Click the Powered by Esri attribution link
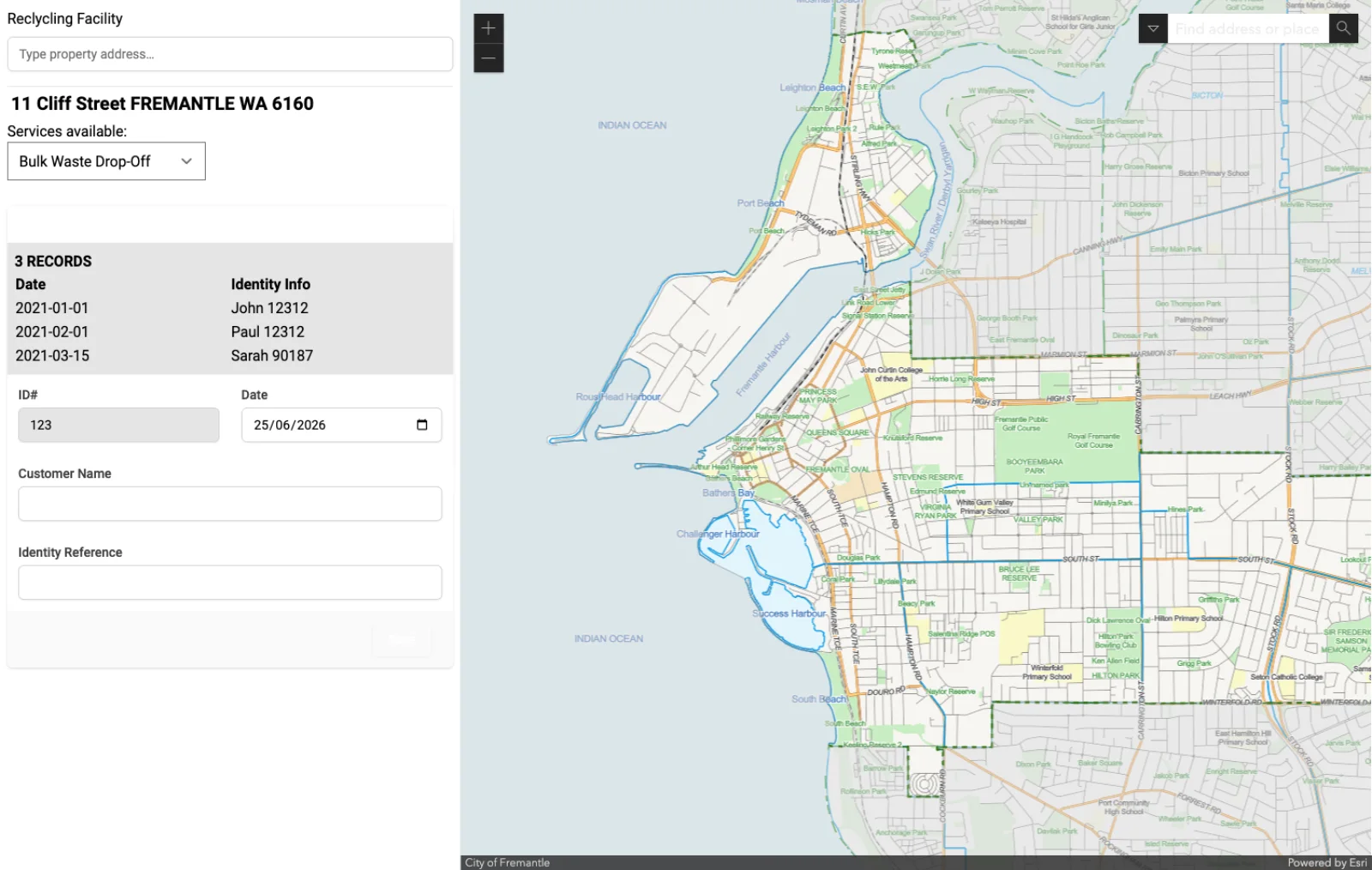1372x870 pixels. tap(1327, 862)
